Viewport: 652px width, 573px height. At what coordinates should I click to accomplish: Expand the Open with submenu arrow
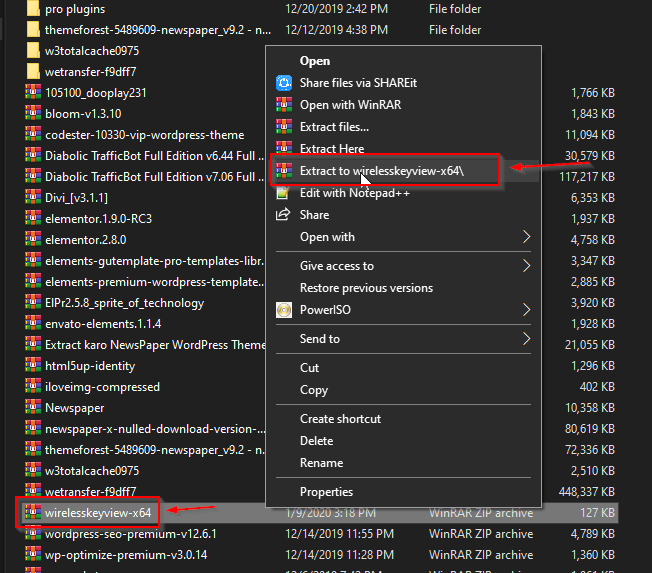pyautogui.click(x=526, y=237)
